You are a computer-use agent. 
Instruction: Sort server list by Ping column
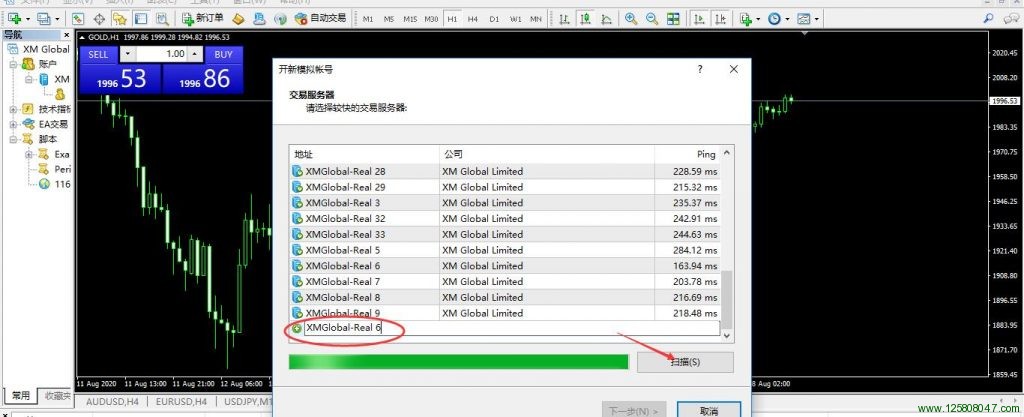(x=687, y=154)
